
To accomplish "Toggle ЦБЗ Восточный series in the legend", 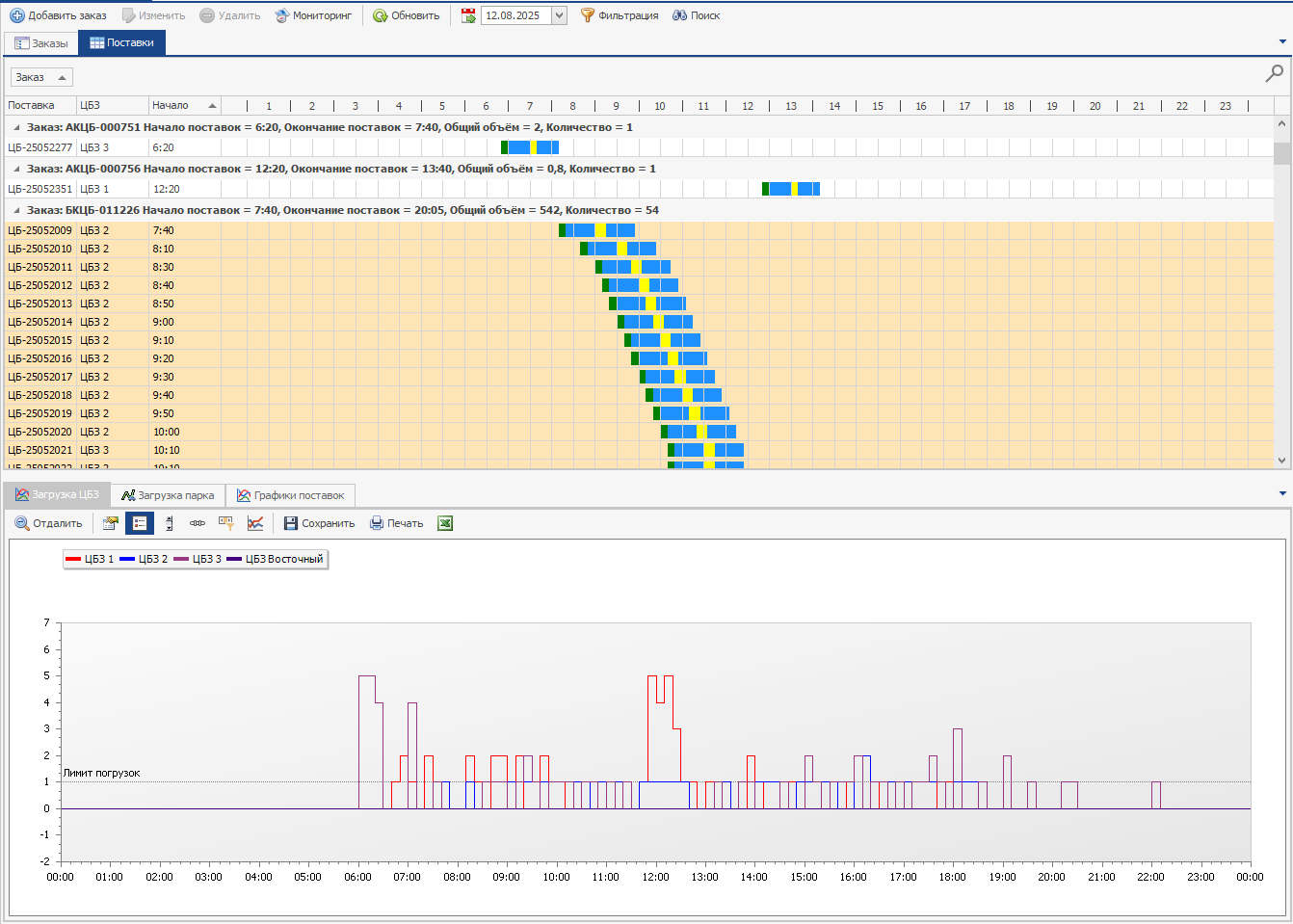I will tap(275, 559).
